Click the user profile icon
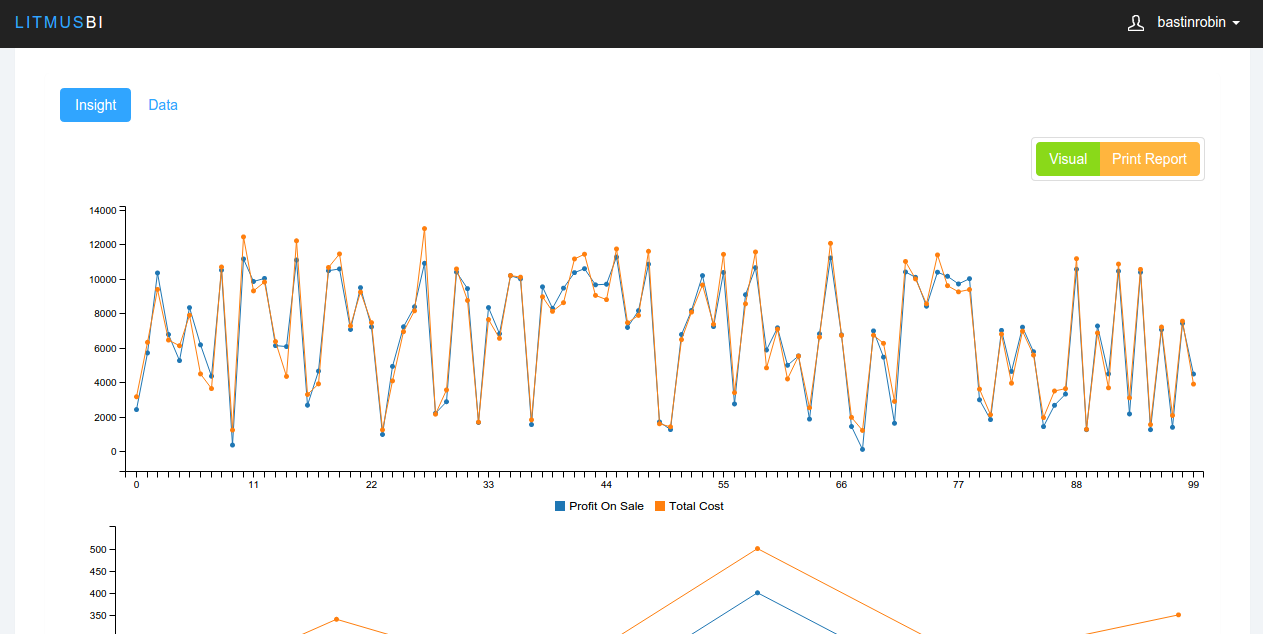The height and width of the screenshot is (634, 1263). (x=1136, y=23)
